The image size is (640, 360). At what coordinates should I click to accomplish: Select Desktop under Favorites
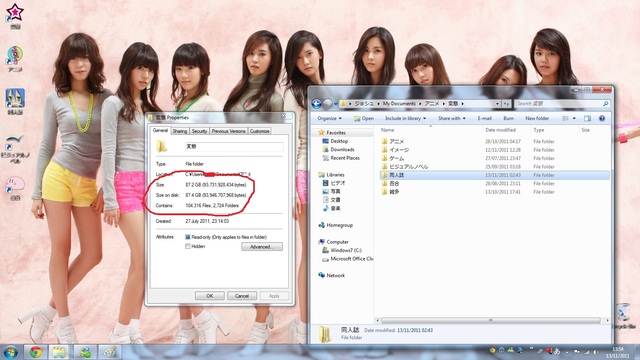[x=339, y=141]
